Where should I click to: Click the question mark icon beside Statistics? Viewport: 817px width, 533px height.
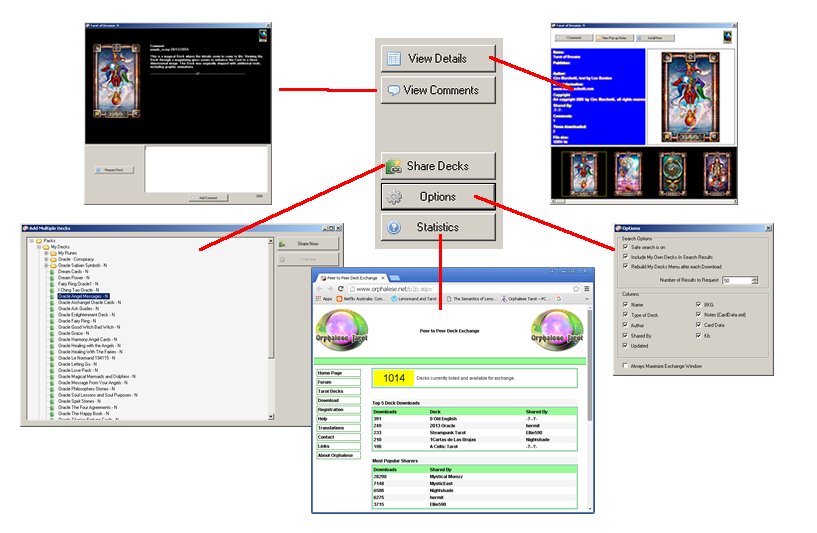[x=394, y=228]
